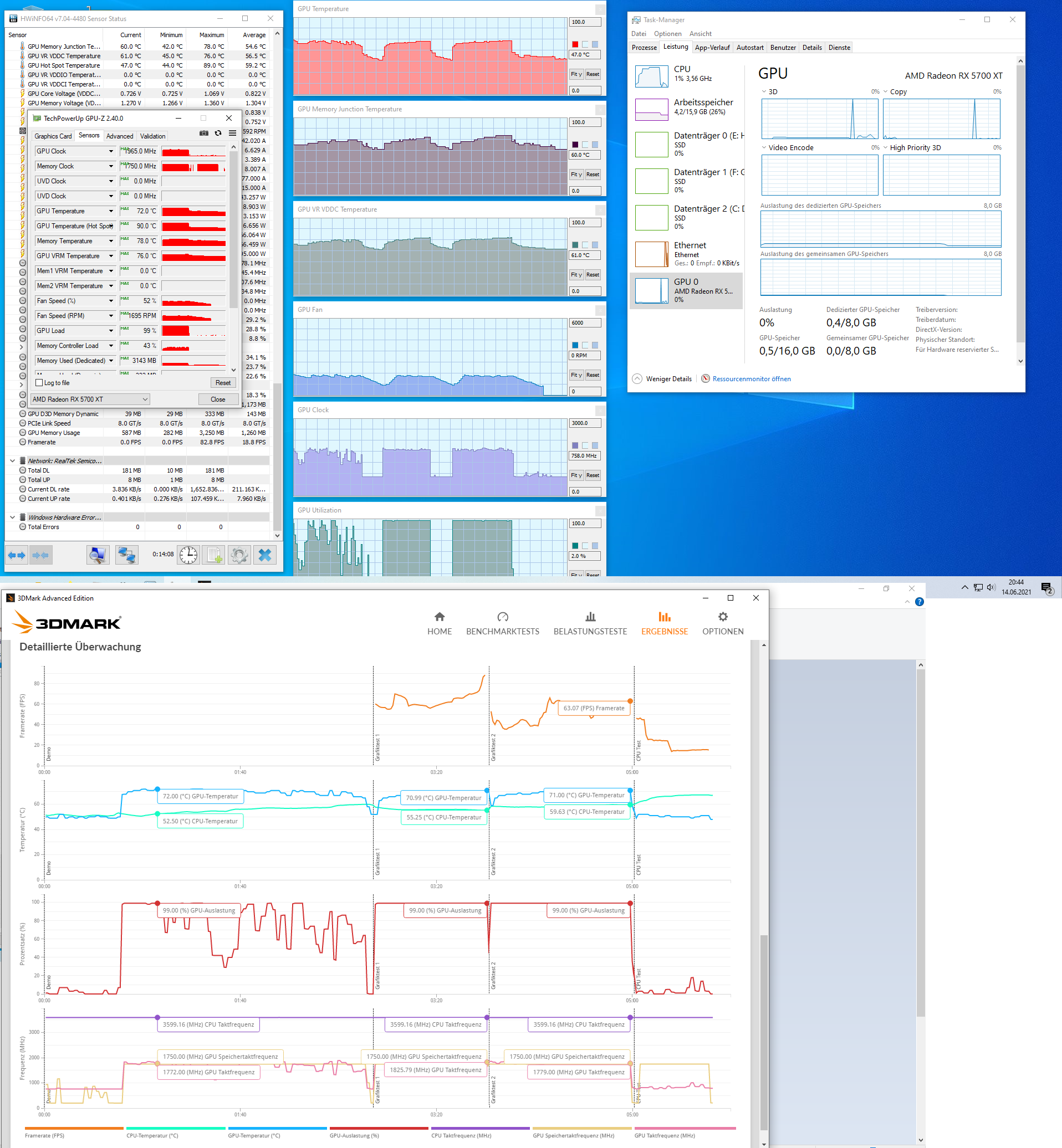The height and width of the screenshot is (1148, 1062).
Task: Click GPU-Z title bar card icon
Action: click(37, 119)
